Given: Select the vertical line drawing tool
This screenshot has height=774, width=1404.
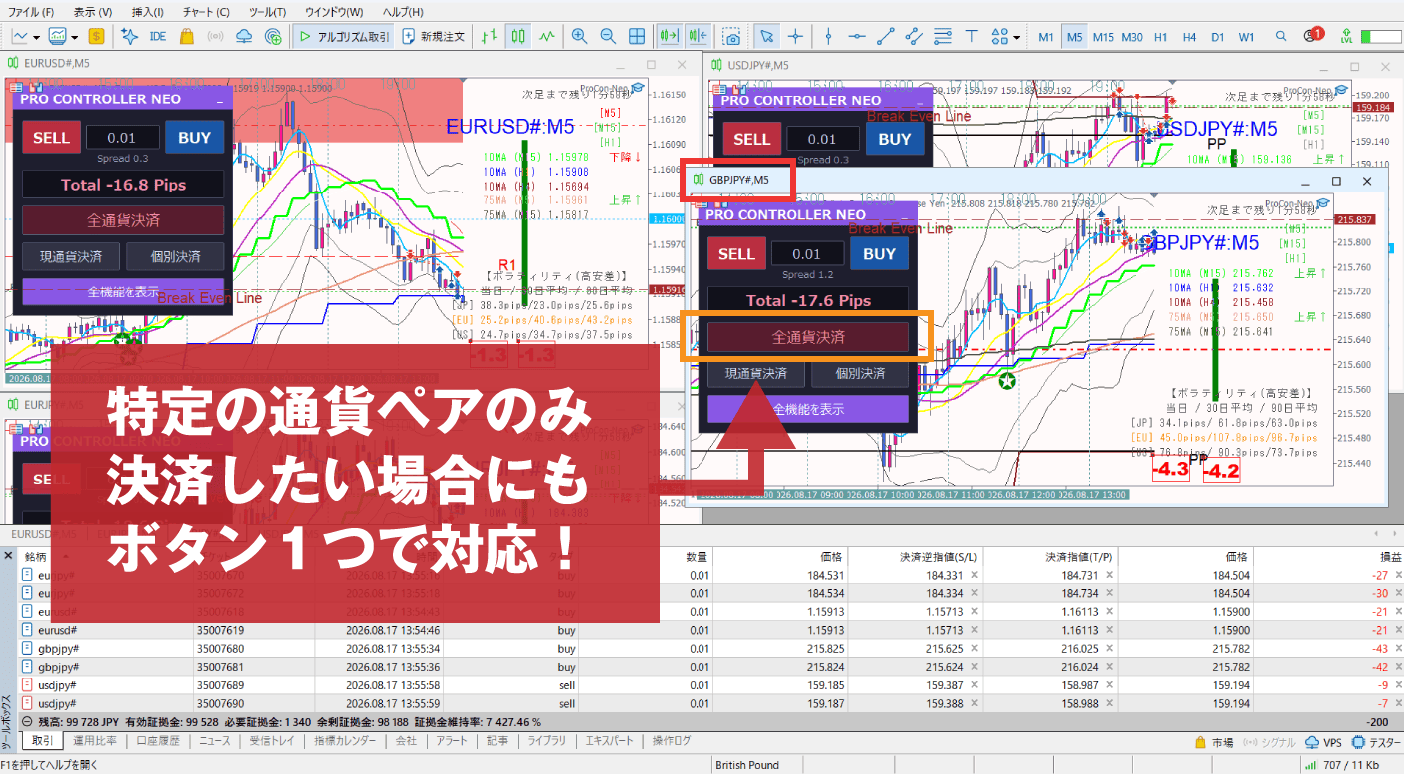Looking at the screenshot, I should coord(828,37).
